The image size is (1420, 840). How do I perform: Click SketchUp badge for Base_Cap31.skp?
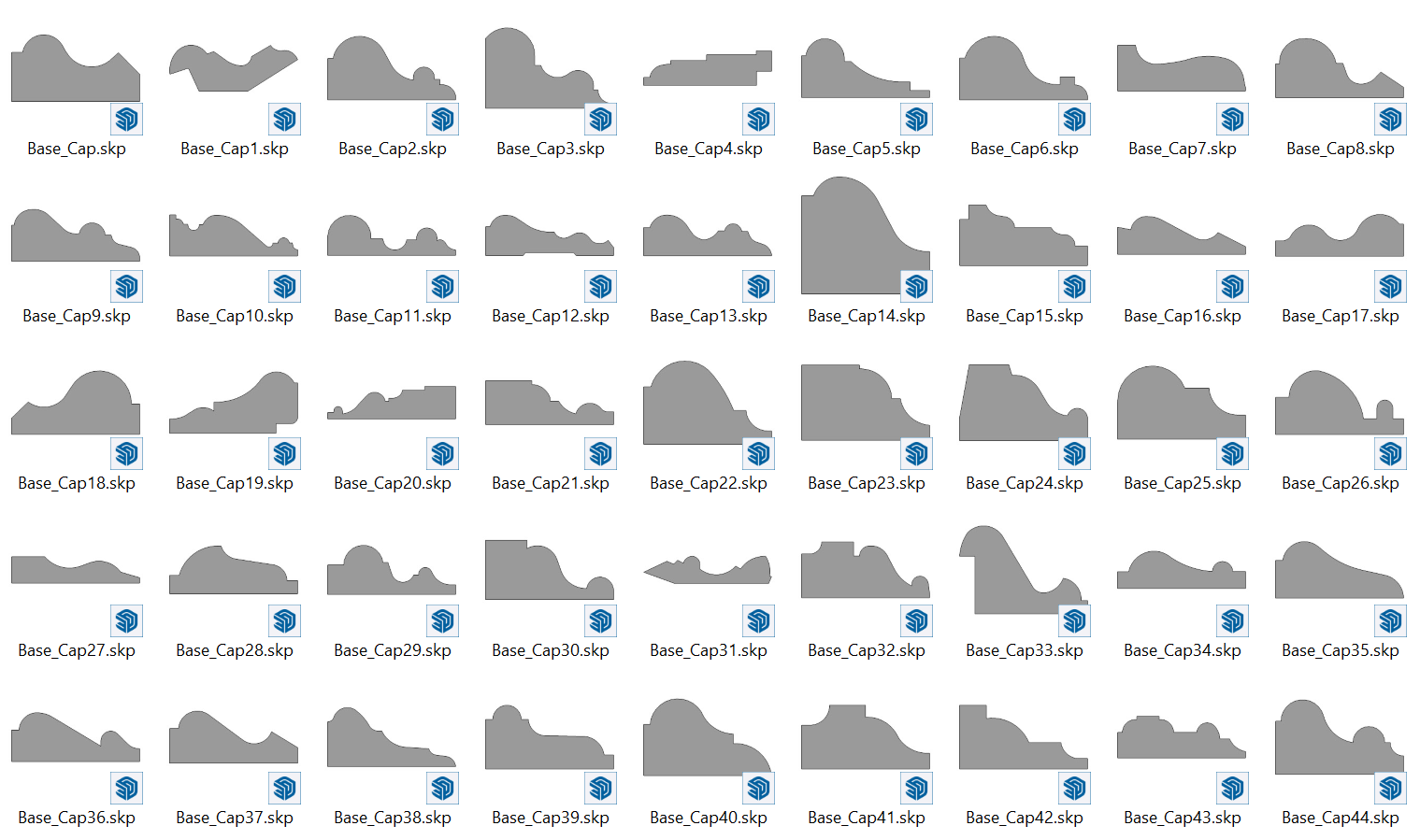(759, 620)
